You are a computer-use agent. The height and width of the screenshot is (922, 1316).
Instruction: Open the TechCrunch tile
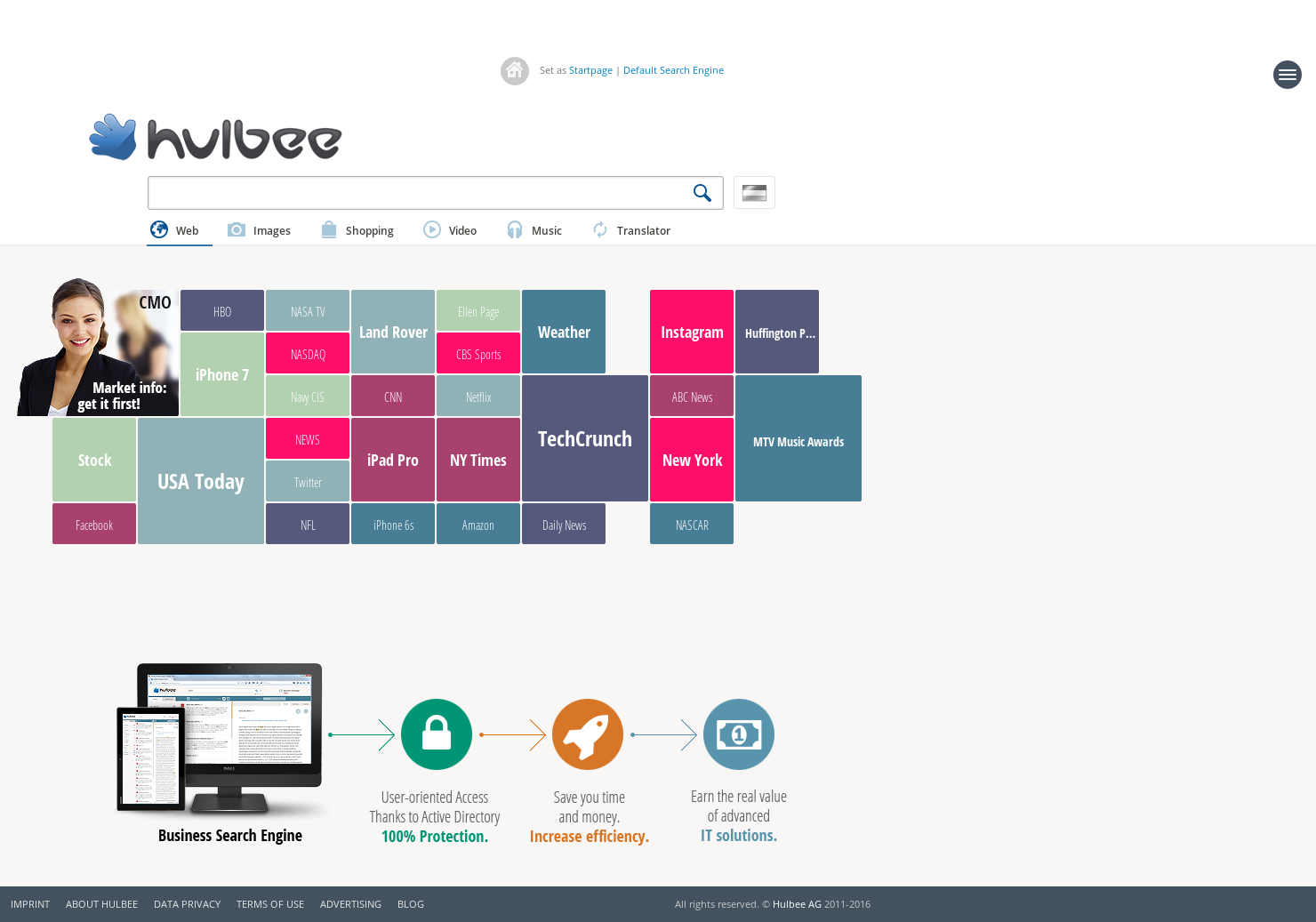coord(585,438)
